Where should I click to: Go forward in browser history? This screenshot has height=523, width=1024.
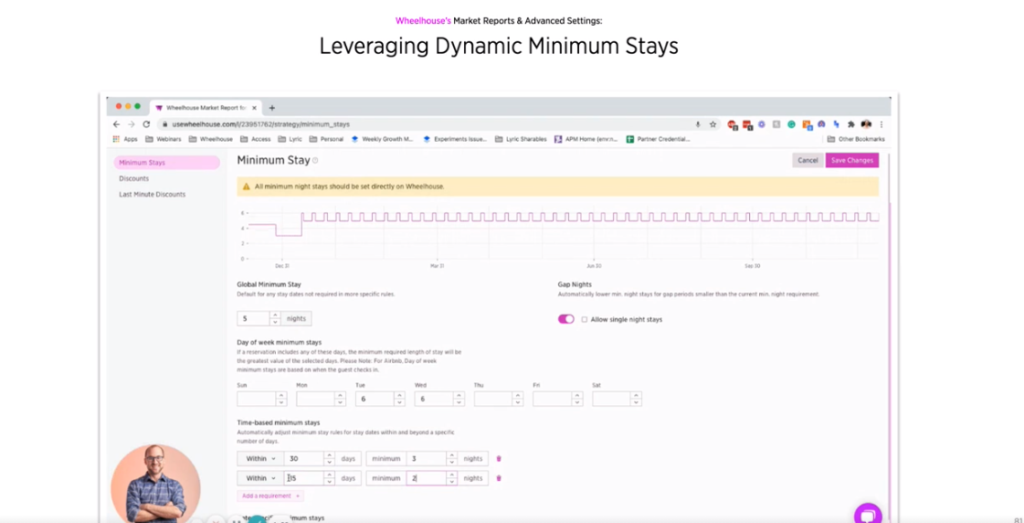131,124
